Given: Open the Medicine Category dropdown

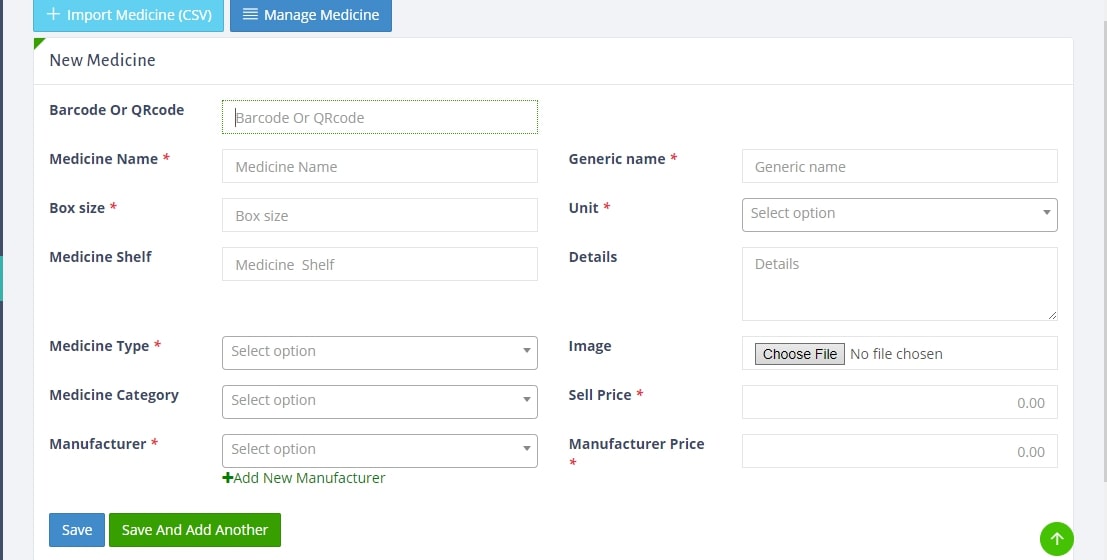Looking at the screenshot, I should click(x=380, y=401).
